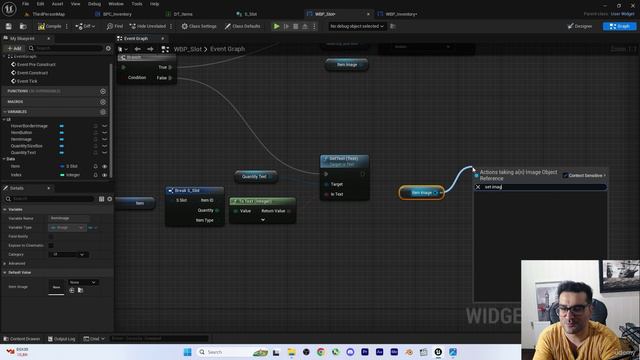The image size is (640, 360).
Task: Select Event Pre Construct in the graph list
Action: point(36,64)
